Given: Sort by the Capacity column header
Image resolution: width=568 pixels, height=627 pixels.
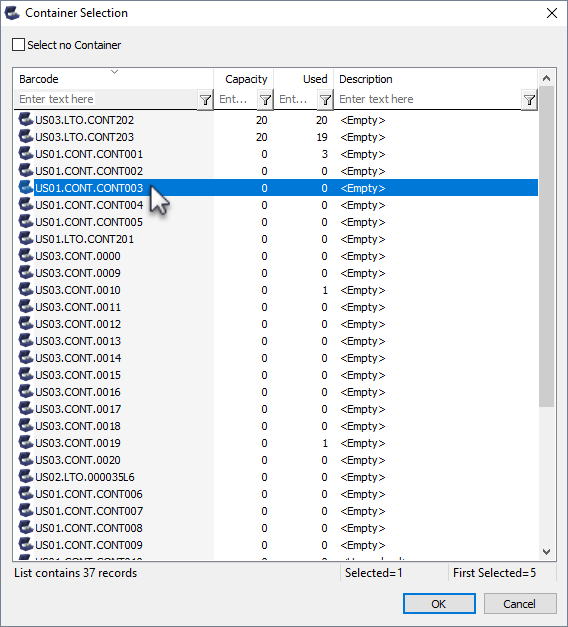Looking at the screenshot, I should 244,79.
